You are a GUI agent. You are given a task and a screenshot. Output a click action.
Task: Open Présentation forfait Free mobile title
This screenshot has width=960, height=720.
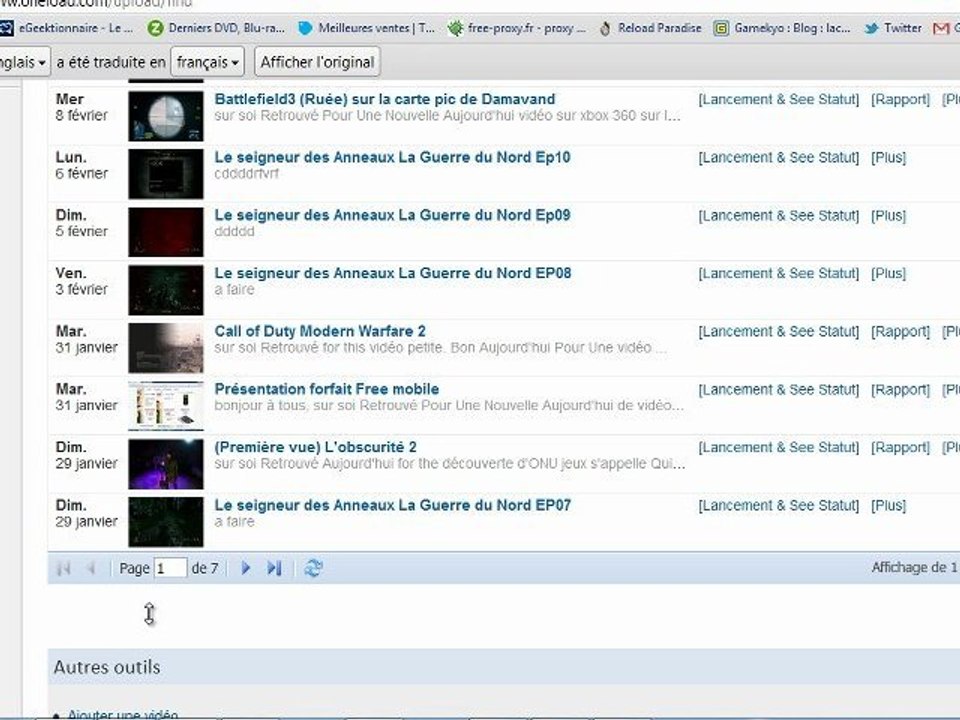pyautogui.click(x=326, y=389)
